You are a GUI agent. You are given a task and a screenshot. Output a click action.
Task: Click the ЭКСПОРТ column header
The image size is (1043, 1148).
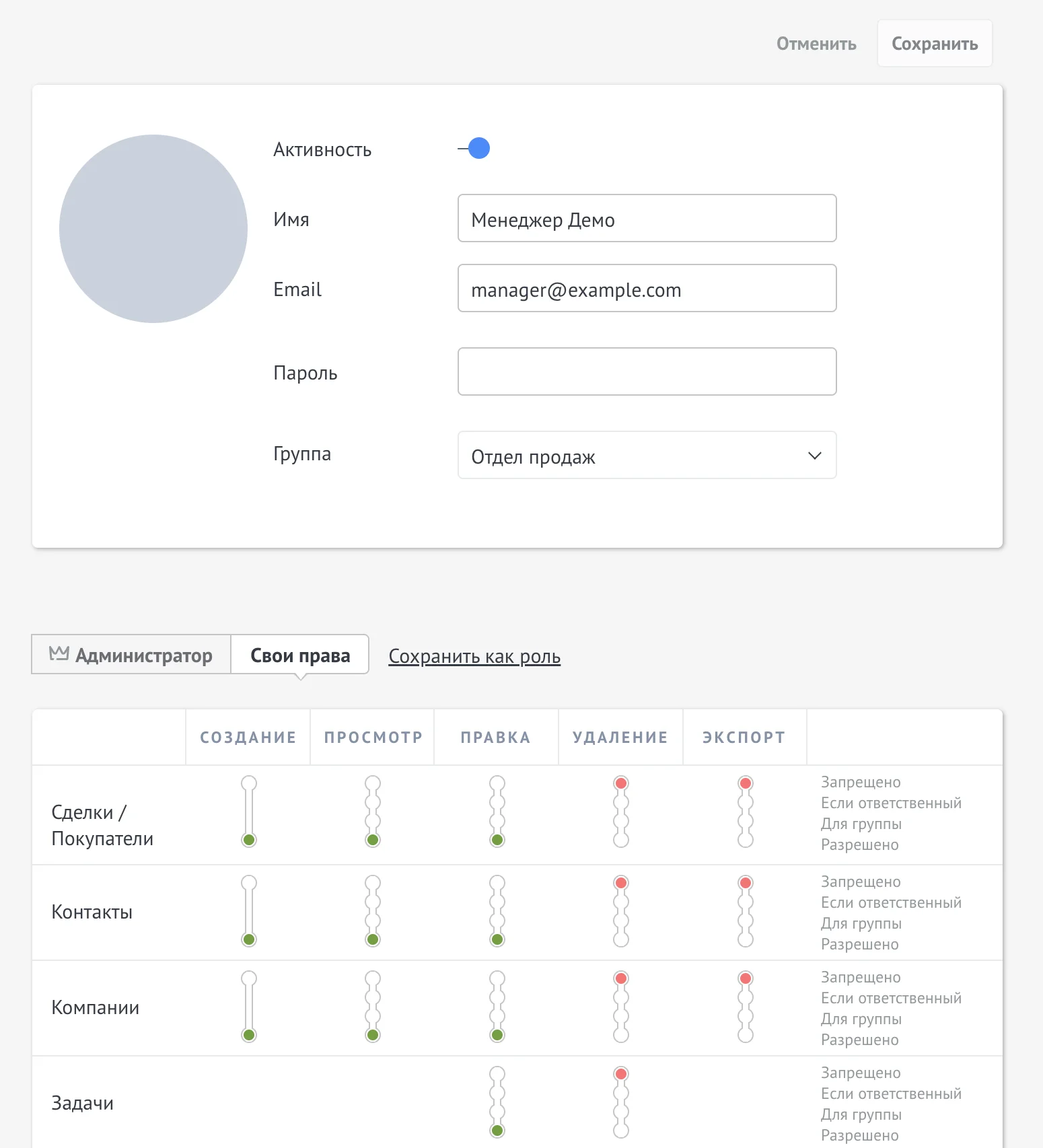pyautogui.click(x=744, y=738)
